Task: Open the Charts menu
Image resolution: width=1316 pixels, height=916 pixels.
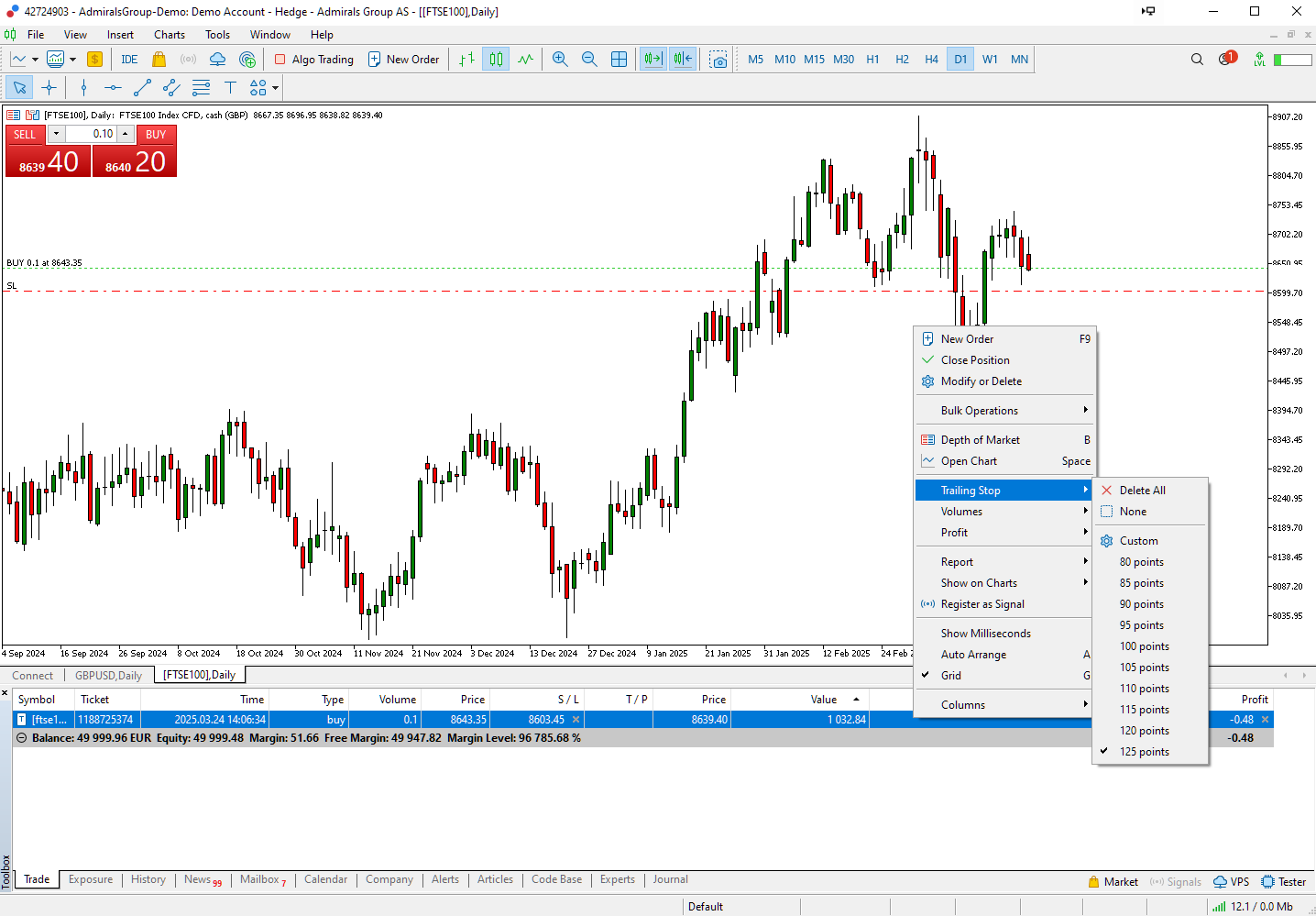Action: [169, 35]
